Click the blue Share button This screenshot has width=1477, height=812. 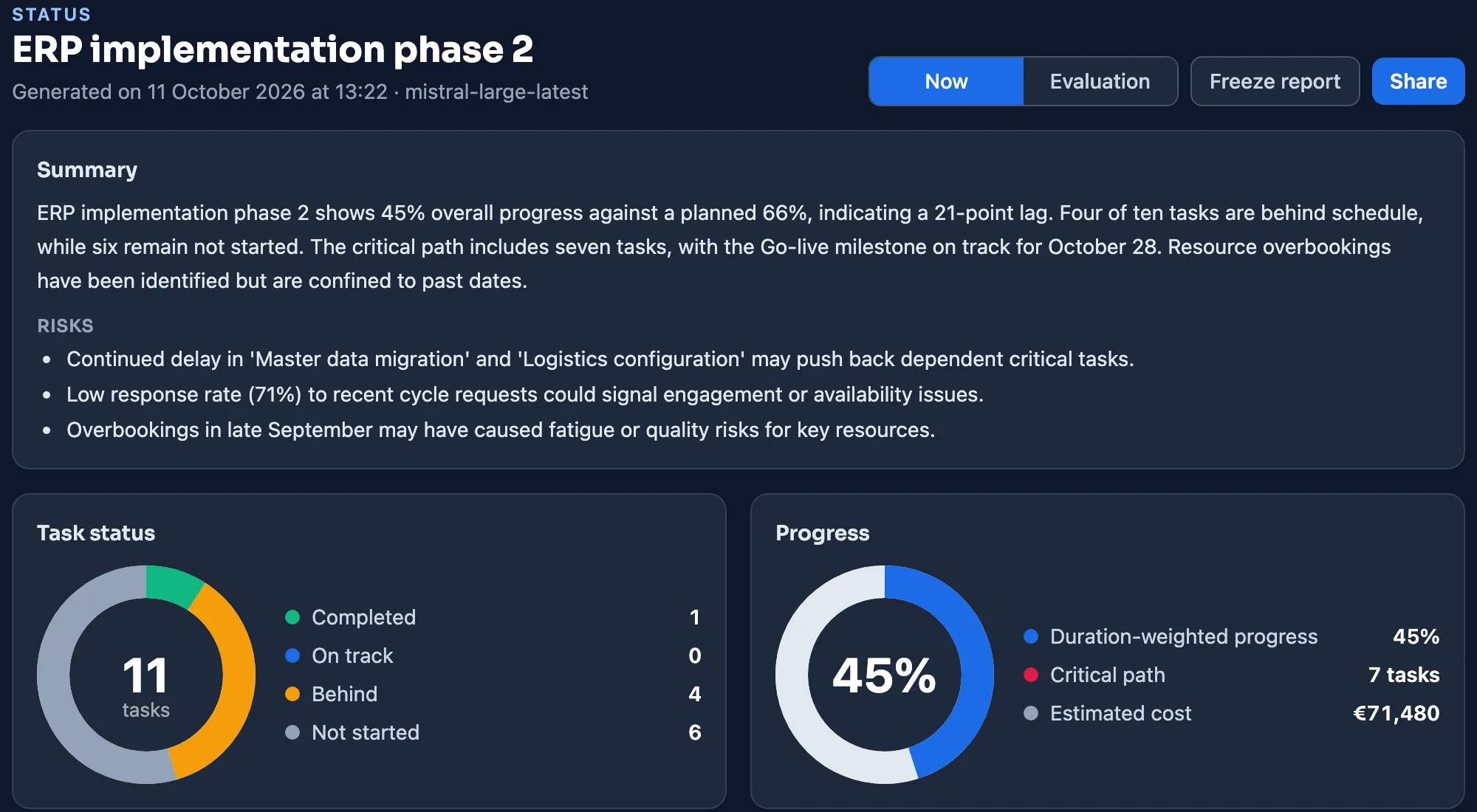[x=1418, y=81]
